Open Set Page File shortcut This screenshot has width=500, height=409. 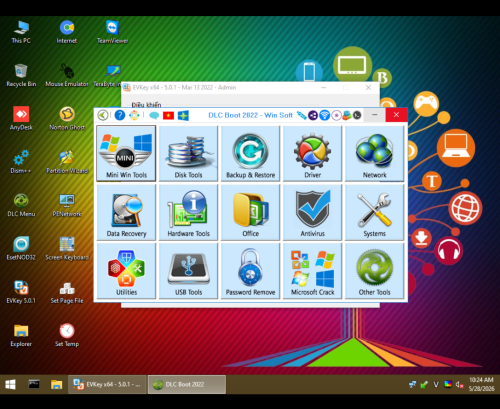pyautogui.click(x=67, y=292)
